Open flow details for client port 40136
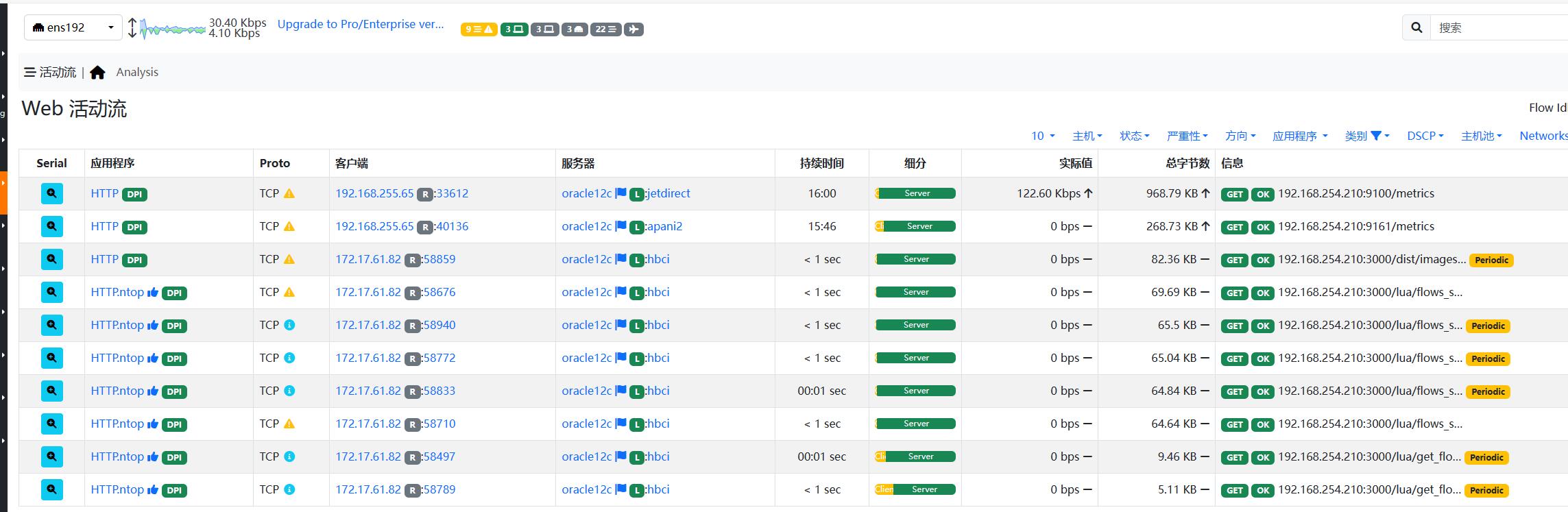Image resolution: width=1568 pixels, height=512 pixels. click(51, 227)
